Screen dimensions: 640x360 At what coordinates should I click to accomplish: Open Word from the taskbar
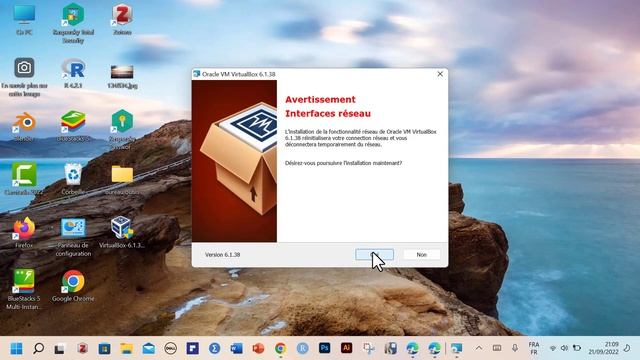[x=236, y=348]
